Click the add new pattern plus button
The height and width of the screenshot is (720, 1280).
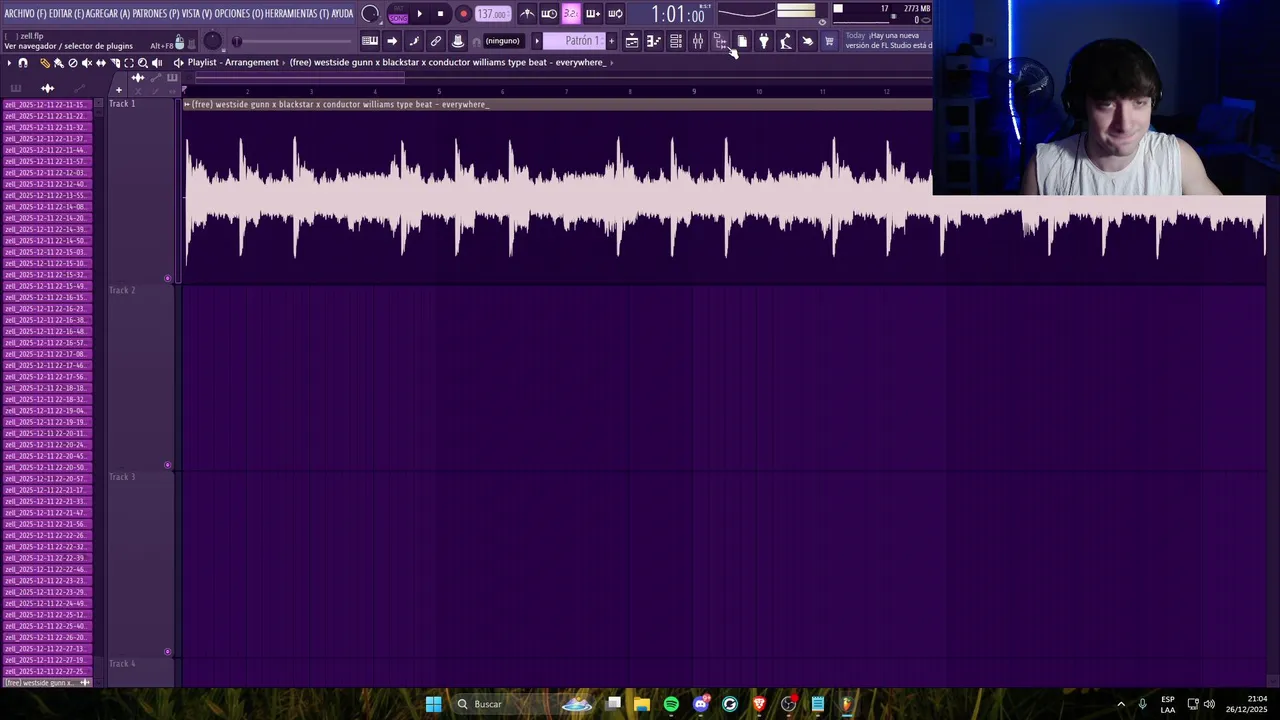tap(611, 41)
